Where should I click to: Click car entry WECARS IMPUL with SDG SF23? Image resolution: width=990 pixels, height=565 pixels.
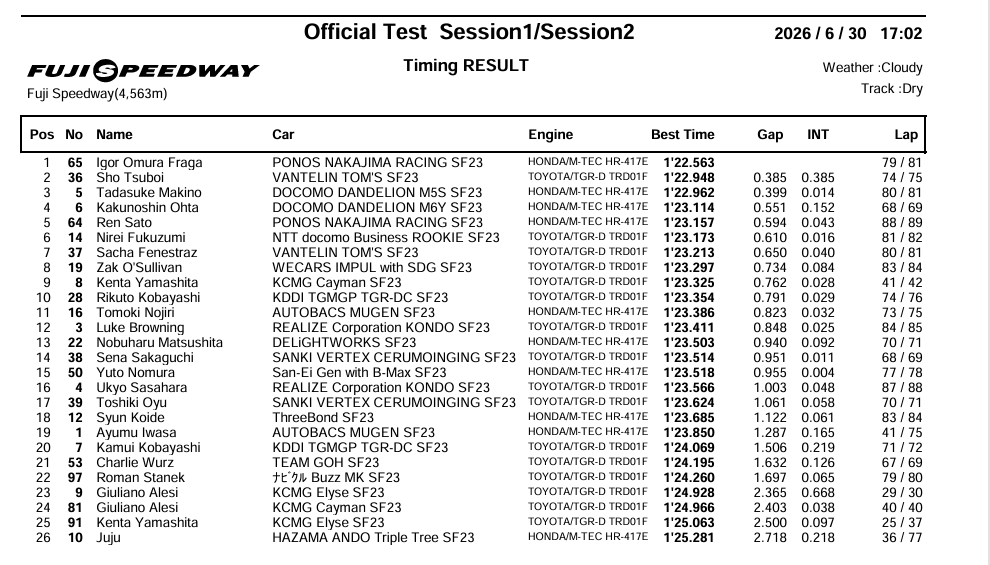[x=372, y=268]
